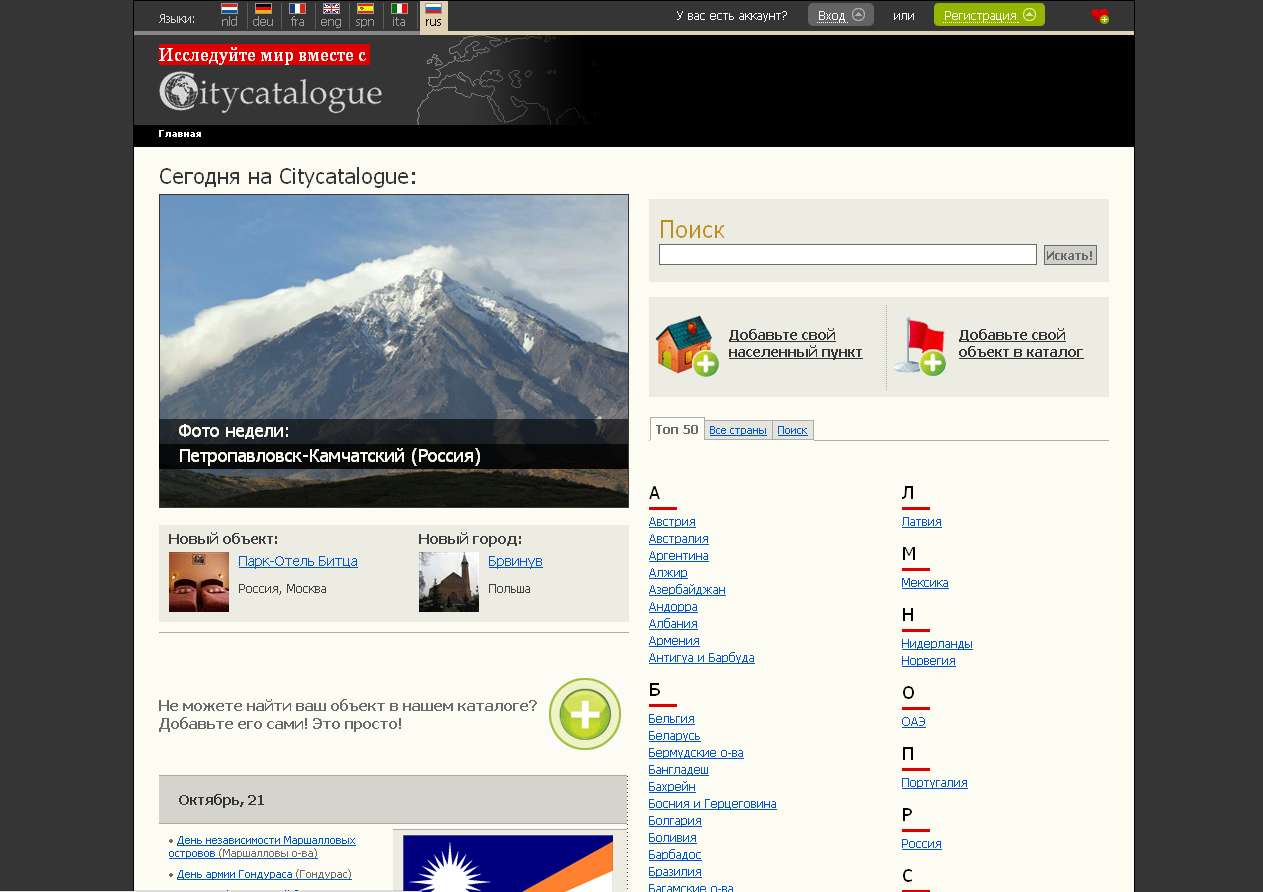
Task: Click the house add-settlement icon
Action: click(x=687, y=346)
